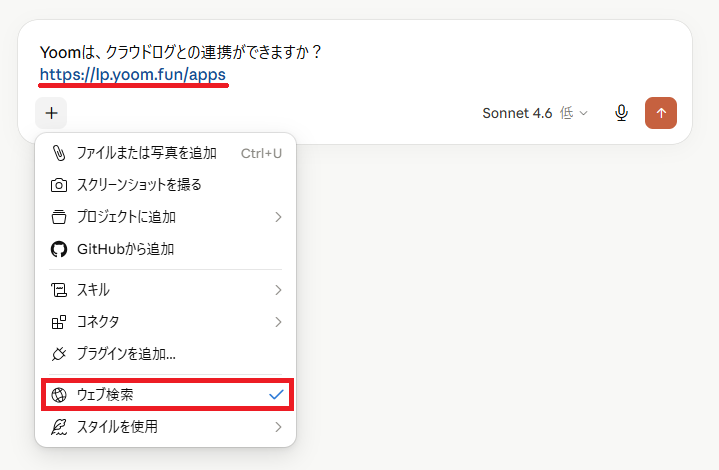Click the plus attachment button
This screenshot has height=470, width=719.
51,113
